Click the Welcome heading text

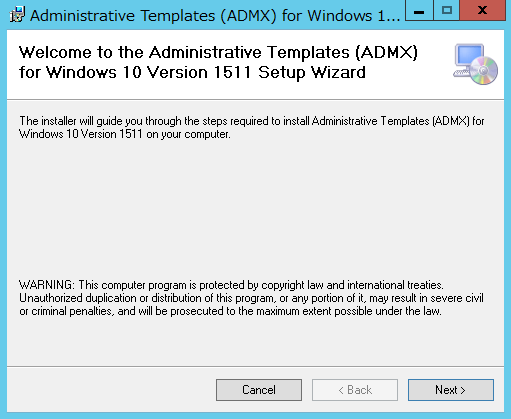click(218, 62)
